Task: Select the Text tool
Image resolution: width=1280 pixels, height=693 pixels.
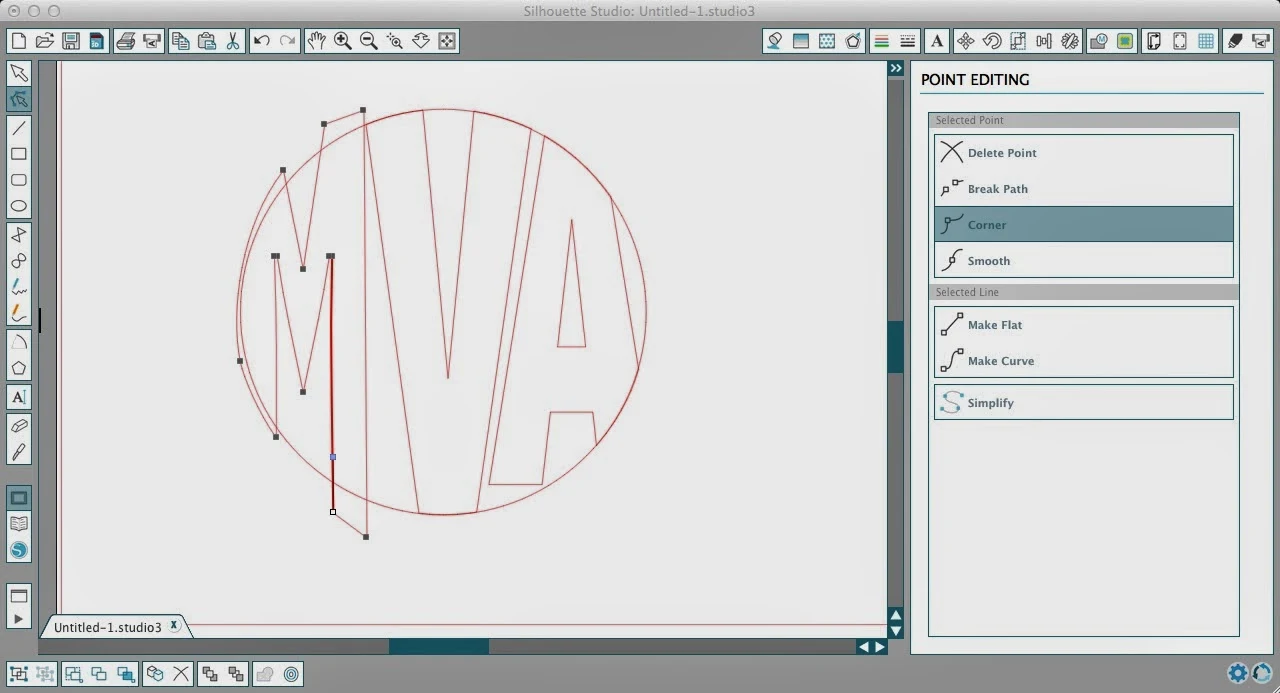Action: pos(18,397)
